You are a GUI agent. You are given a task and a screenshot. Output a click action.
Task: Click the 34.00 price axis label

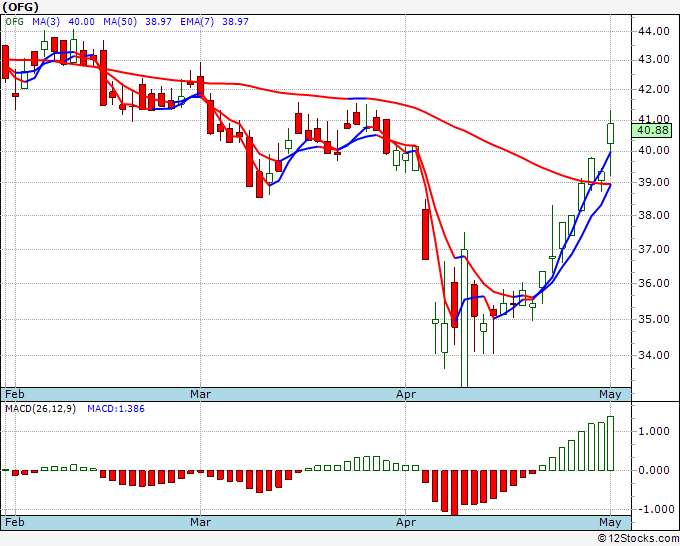pyautogui.click(x=653, y=355)
